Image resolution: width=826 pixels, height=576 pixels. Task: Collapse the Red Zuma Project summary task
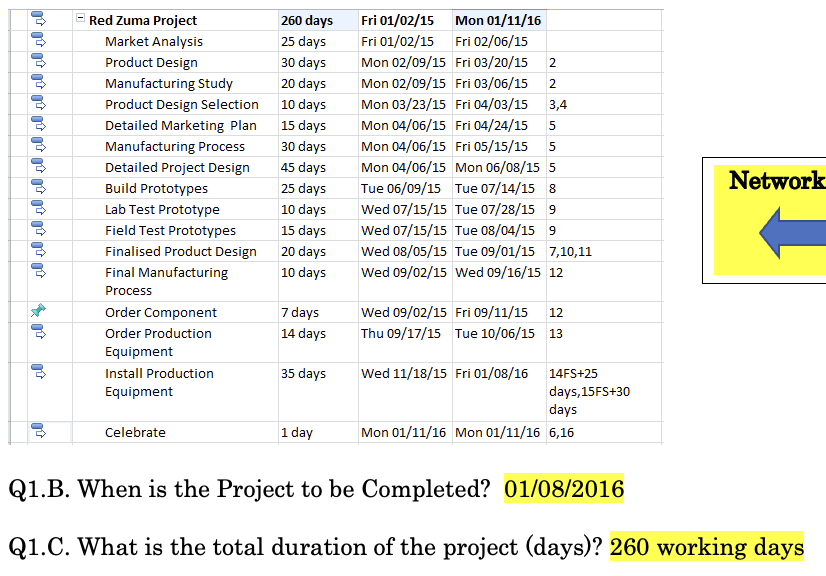click(82, 20)
